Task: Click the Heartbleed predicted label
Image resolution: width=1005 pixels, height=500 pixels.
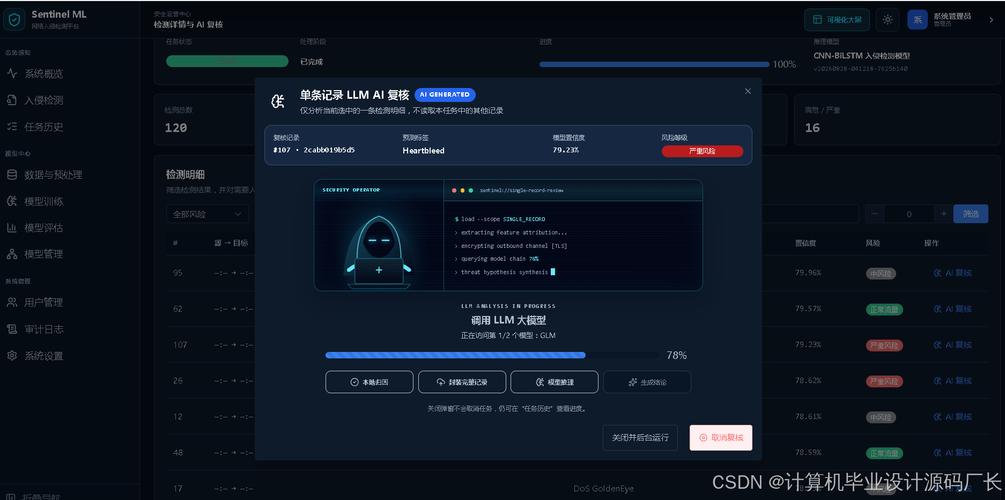Action: click(x=423, y=151)
